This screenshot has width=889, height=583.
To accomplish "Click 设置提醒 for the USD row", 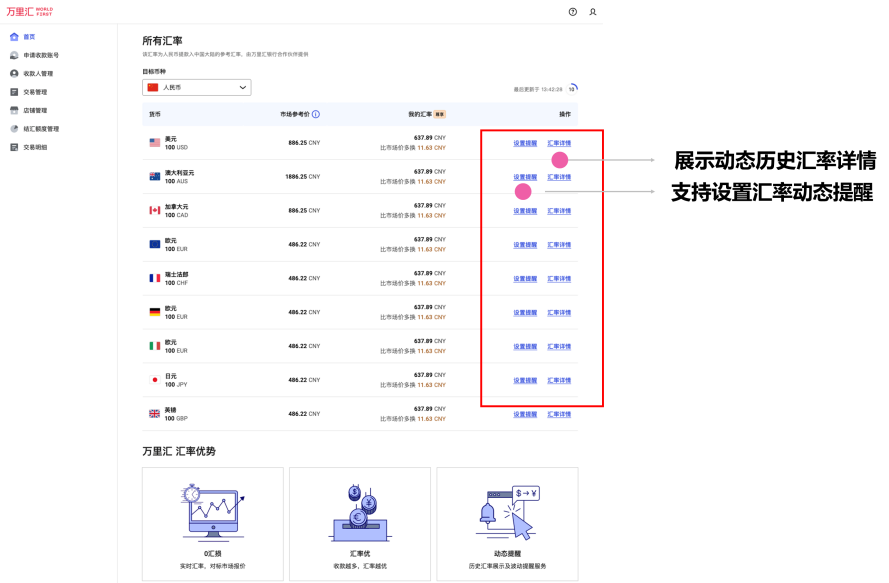I will 525,143.
